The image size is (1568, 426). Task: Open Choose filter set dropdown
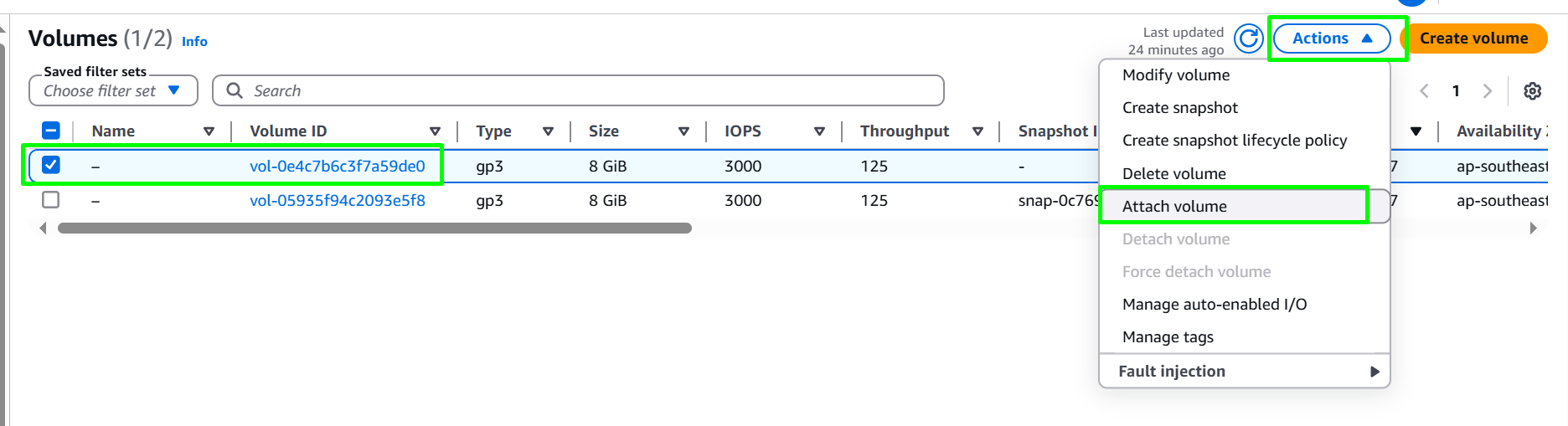[x=113, y=90]
